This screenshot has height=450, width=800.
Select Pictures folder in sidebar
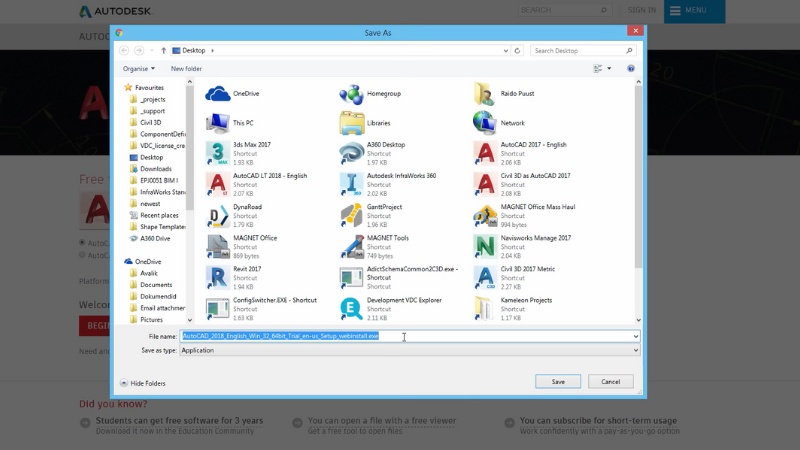(151, 320)
